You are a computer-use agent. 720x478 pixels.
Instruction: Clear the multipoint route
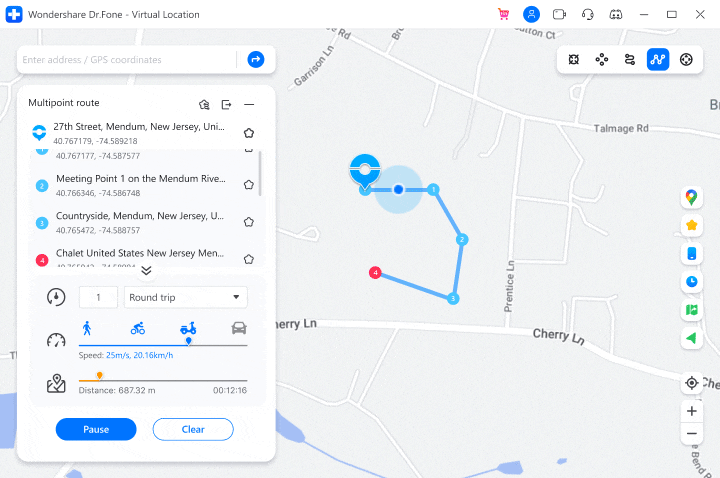(x=193, y=429)
